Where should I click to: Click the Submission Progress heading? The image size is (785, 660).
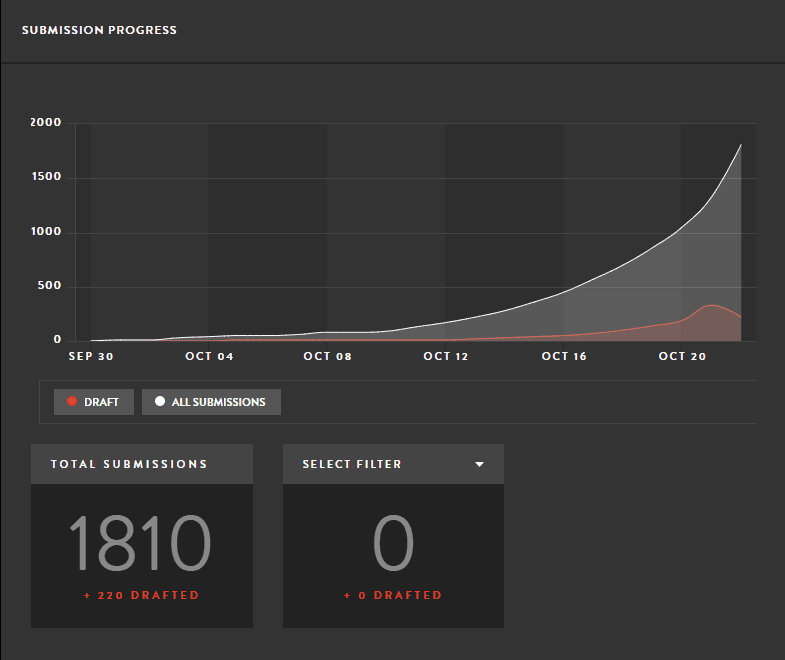[99, 30]
